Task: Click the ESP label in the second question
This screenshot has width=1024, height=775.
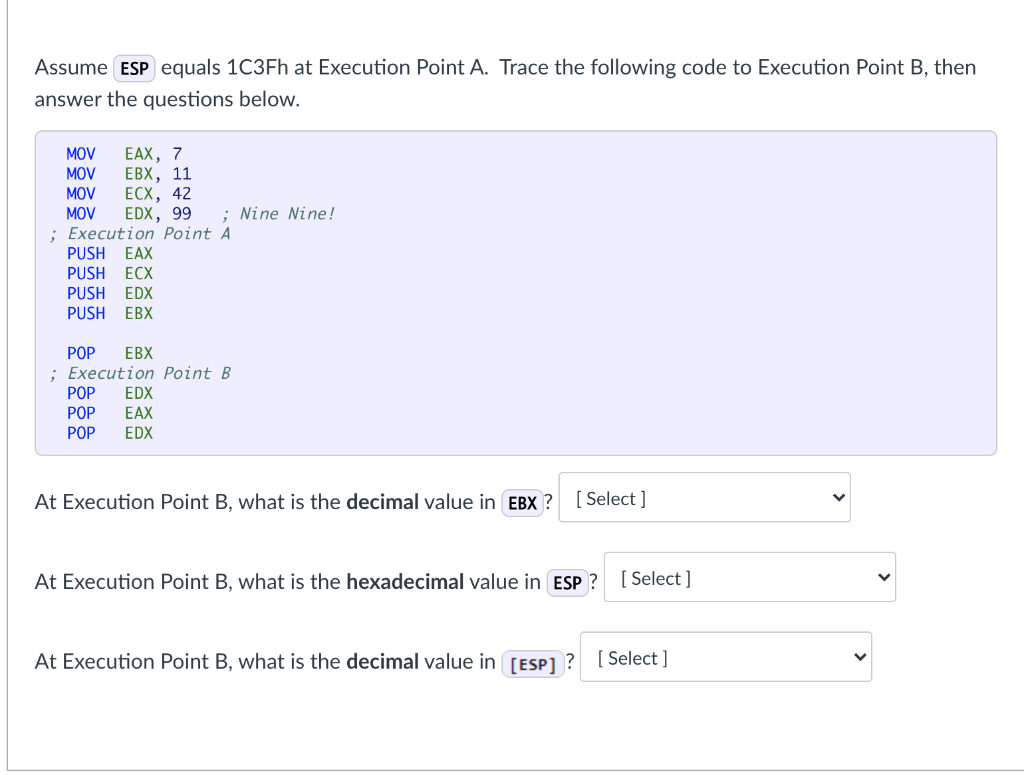Action: 567,582
